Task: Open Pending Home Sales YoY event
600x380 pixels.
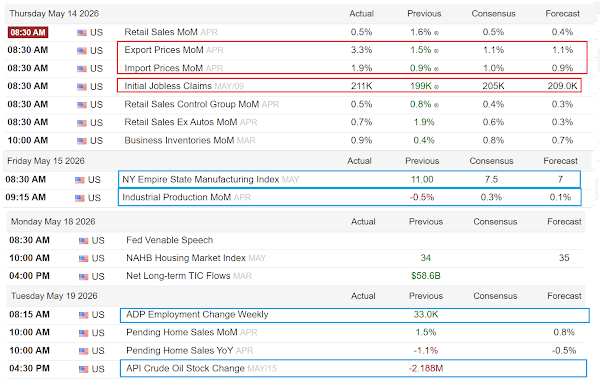Action: click(x=179, y=351)
